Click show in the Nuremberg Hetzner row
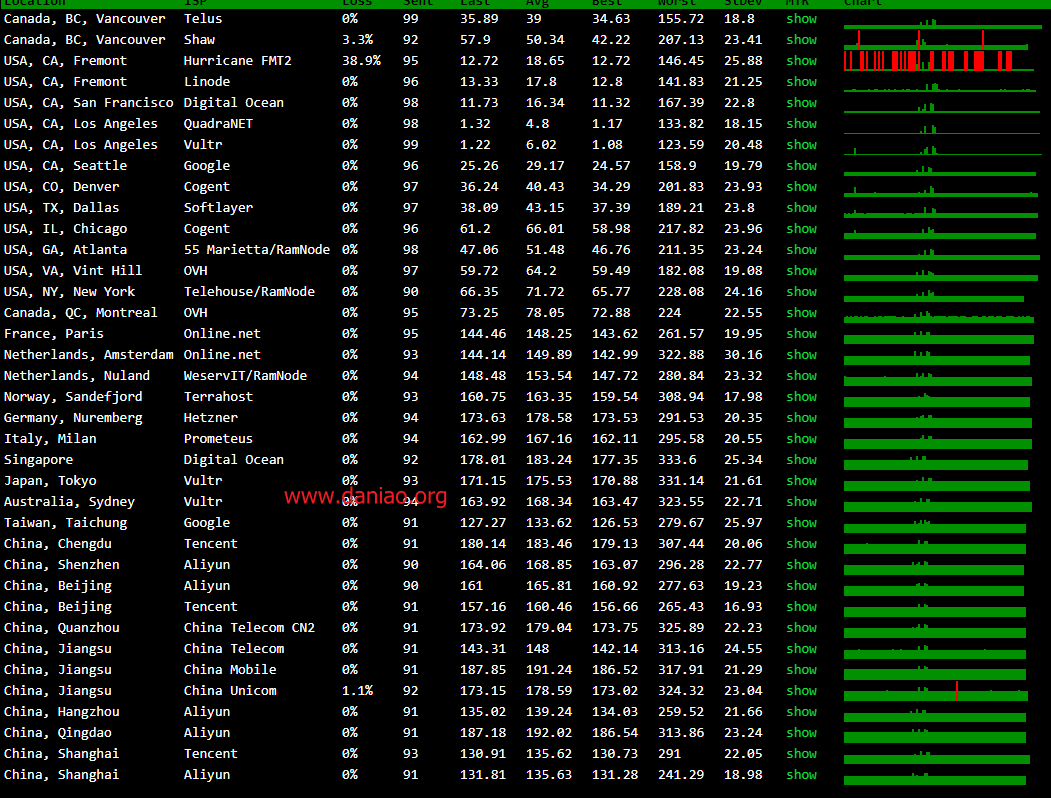The image size is (1051, 798). (x=801, y=417)
